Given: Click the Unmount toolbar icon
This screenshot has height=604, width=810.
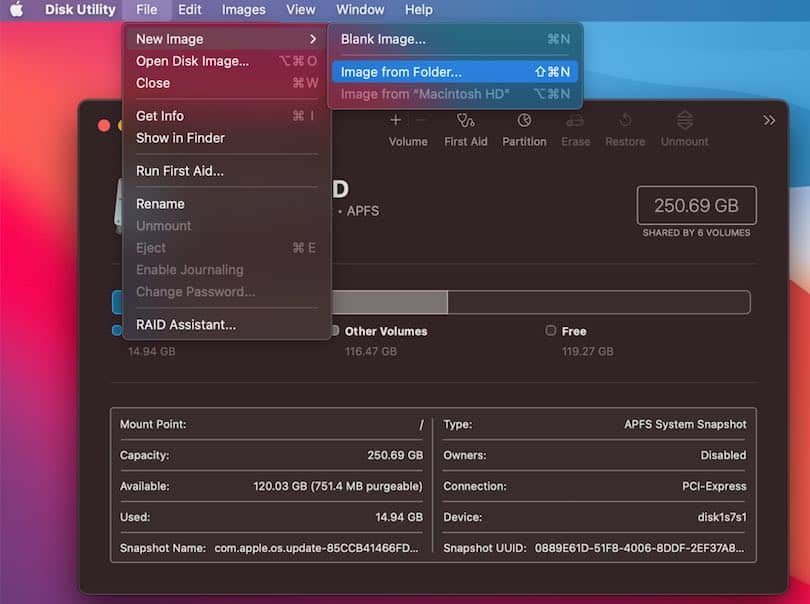Looking at the screenshot, I should pos(684,120).
